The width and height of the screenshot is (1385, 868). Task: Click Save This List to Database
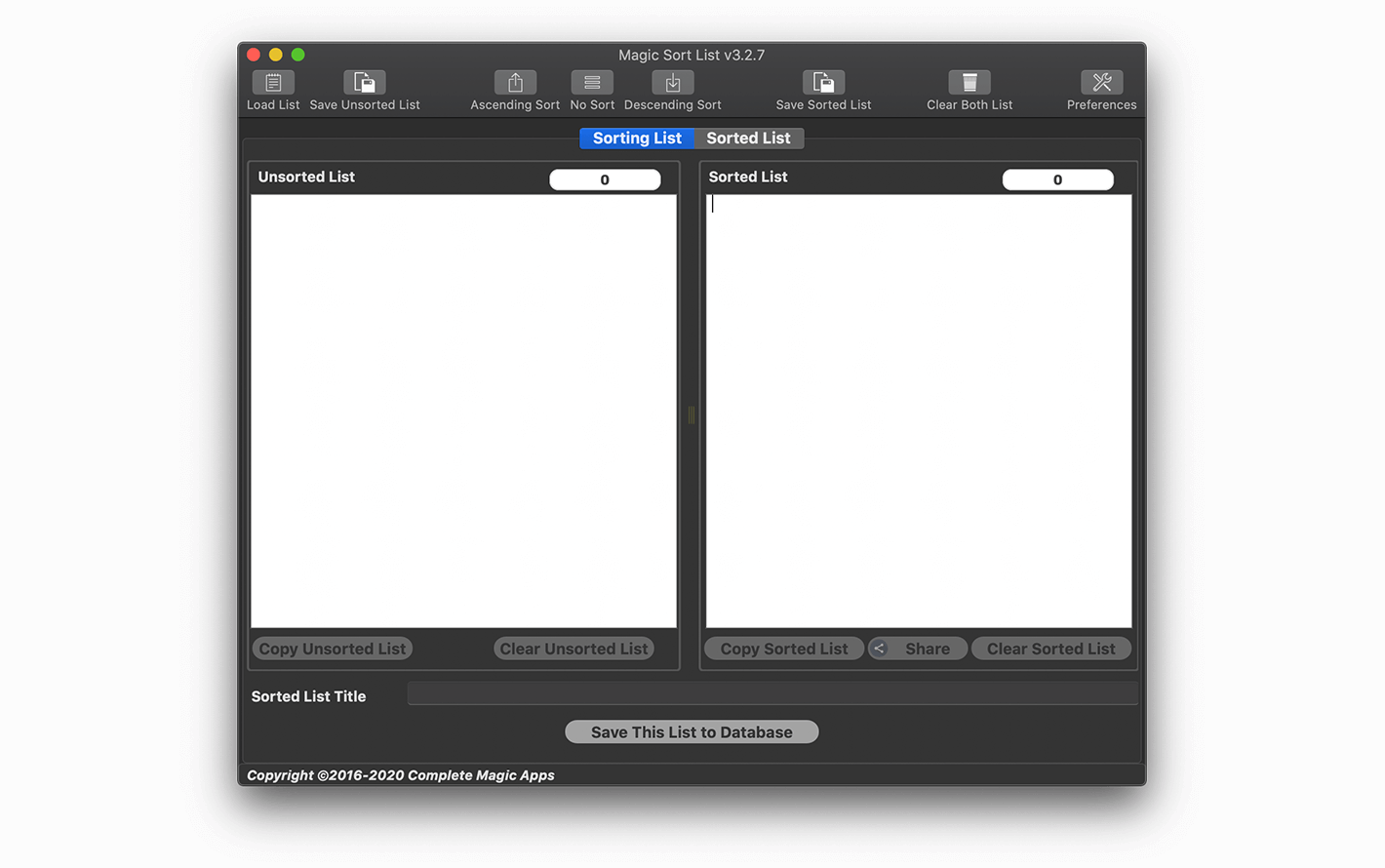coord(692,732)
